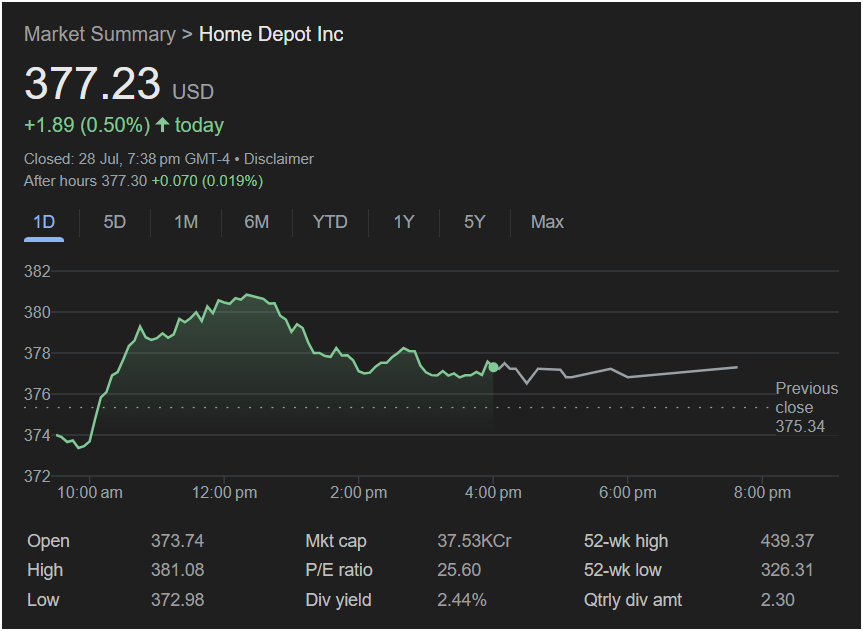Click the 376 y-axis label
This screenshot has width=863, height=631.
37,394
